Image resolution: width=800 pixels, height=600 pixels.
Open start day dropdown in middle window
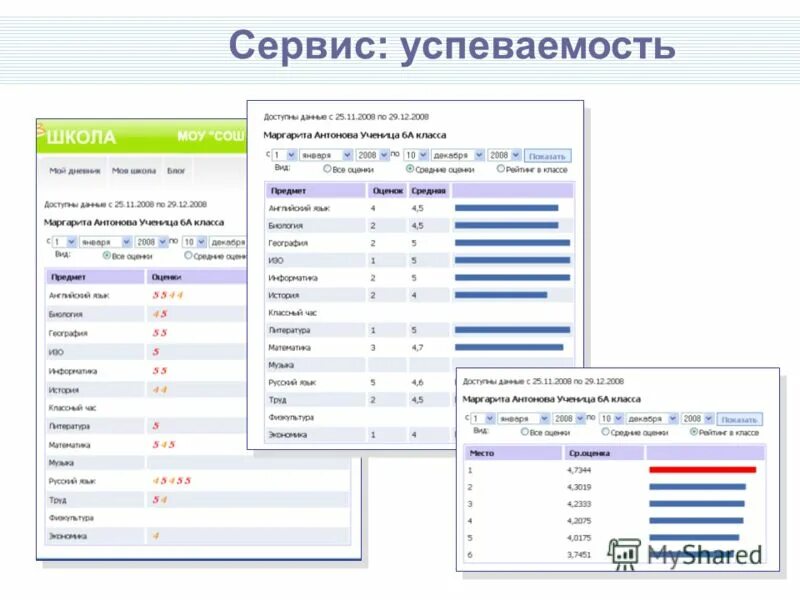point(284,155)
